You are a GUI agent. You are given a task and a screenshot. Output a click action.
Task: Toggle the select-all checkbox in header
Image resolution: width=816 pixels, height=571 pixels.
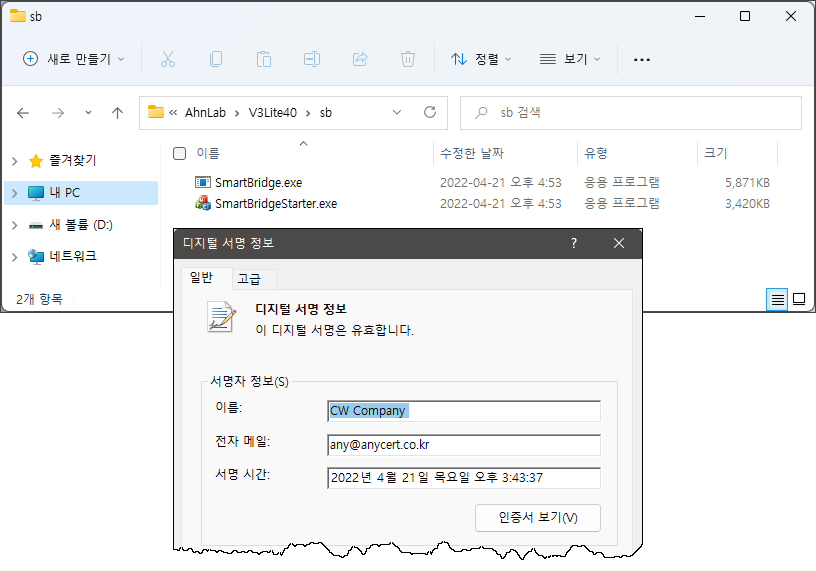[x=180, y=154]
